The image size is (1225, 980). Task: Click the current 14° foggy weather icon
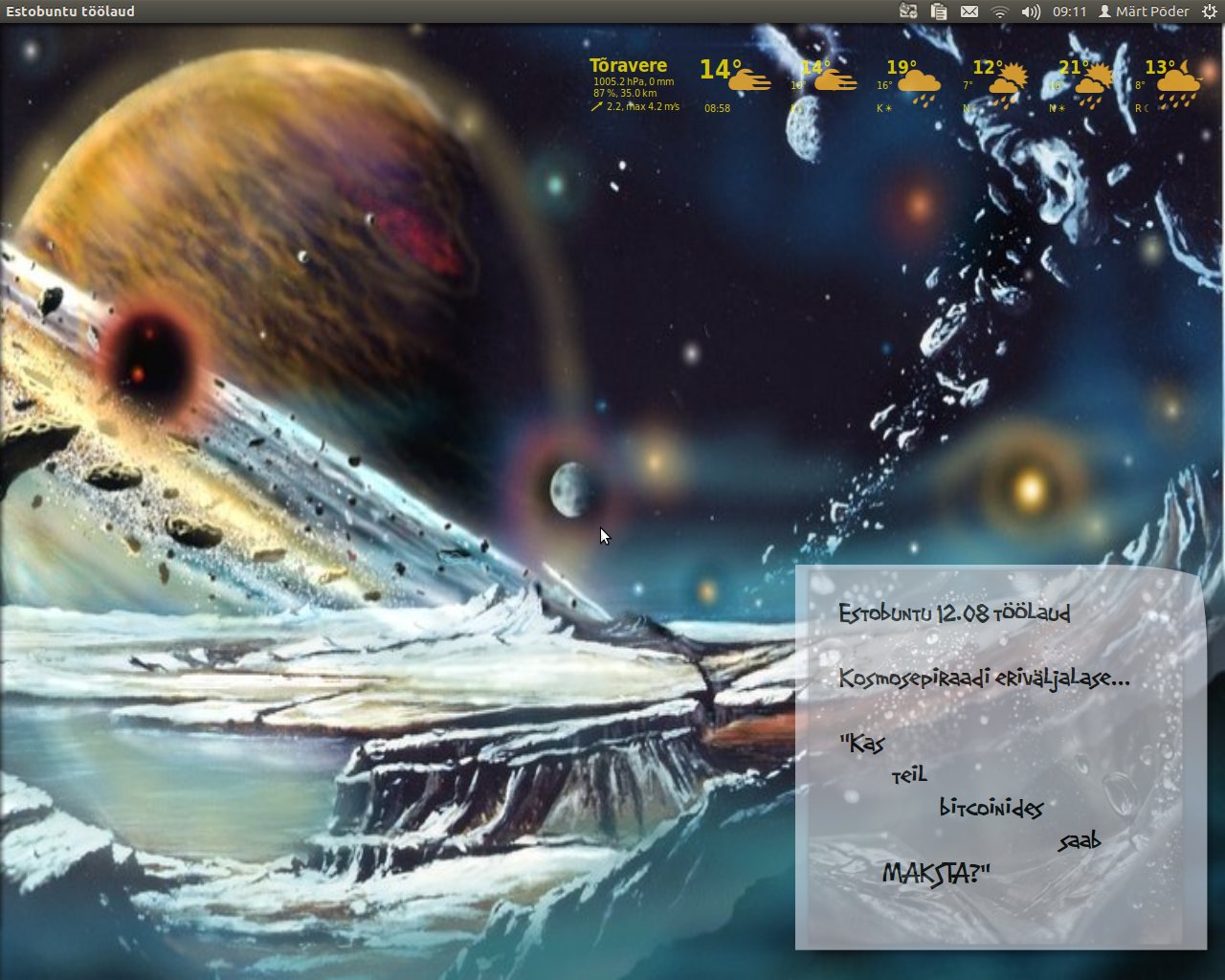pyautogui.click(x=750, y=78)
